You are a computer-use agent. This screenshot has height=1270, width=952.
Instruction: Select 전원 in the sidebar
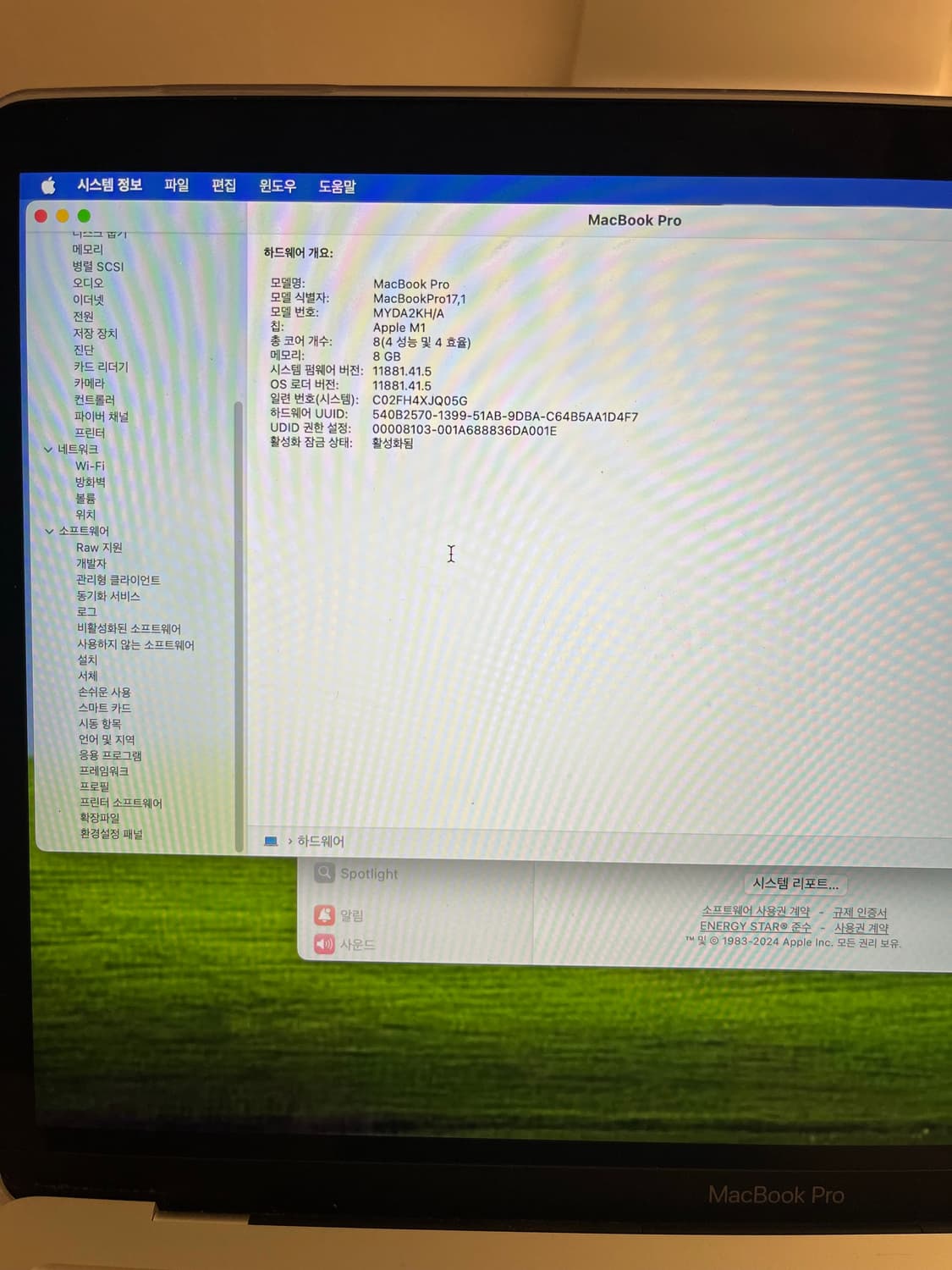pyautogui.click(x=83, y=317)
